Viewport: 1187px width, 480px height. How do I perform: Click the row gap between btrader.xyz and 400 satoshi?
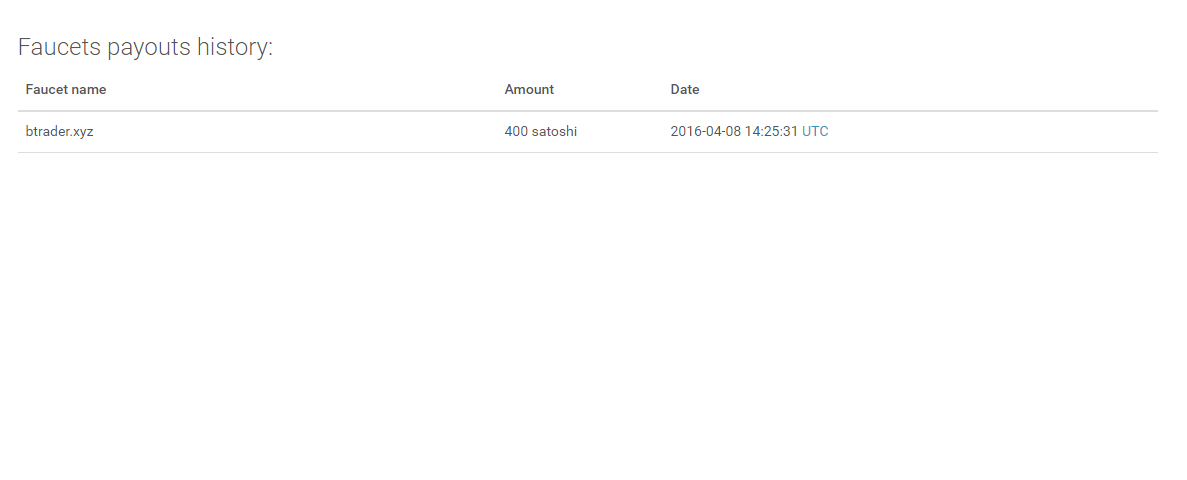click(300, 131)
